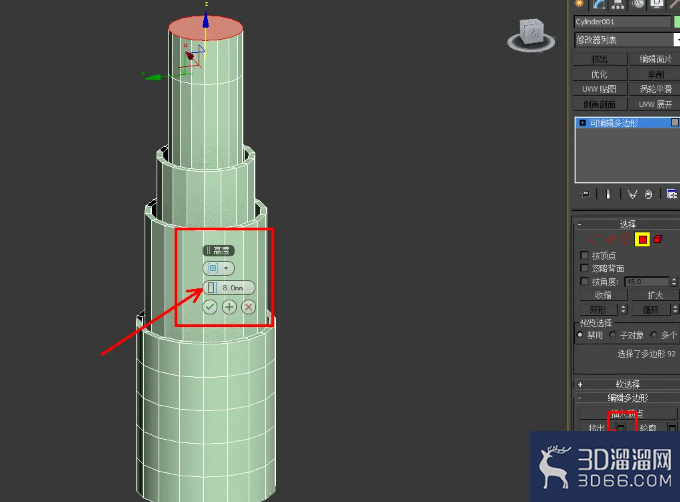Click the 涡轮平滑 modifier button
Screen dimensions: 680x502
pyautogui.click(x=655, y=89)
